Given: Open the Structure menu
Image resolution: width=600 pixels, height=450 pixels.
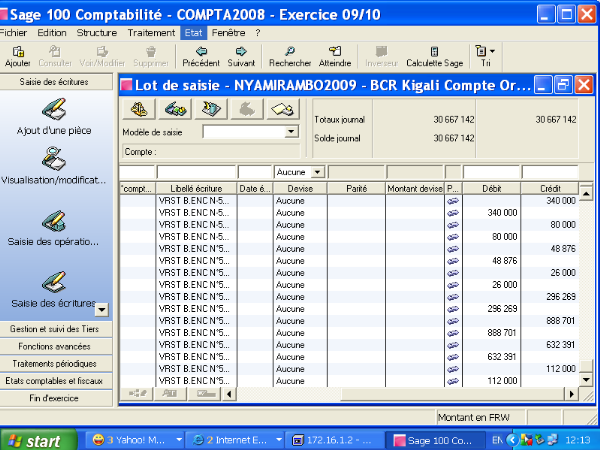Looking at the screenshot, I should (x=97, y=33).
